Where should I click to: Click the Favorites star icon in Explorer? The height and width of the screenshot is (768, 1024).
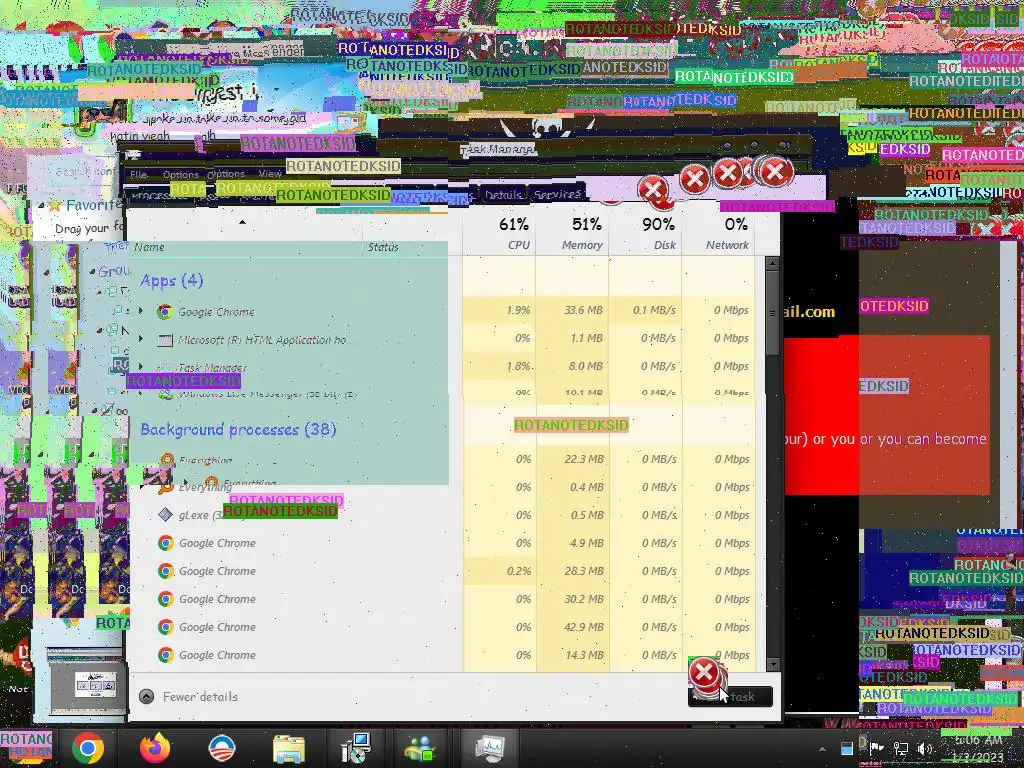click(x=55, y=205)
